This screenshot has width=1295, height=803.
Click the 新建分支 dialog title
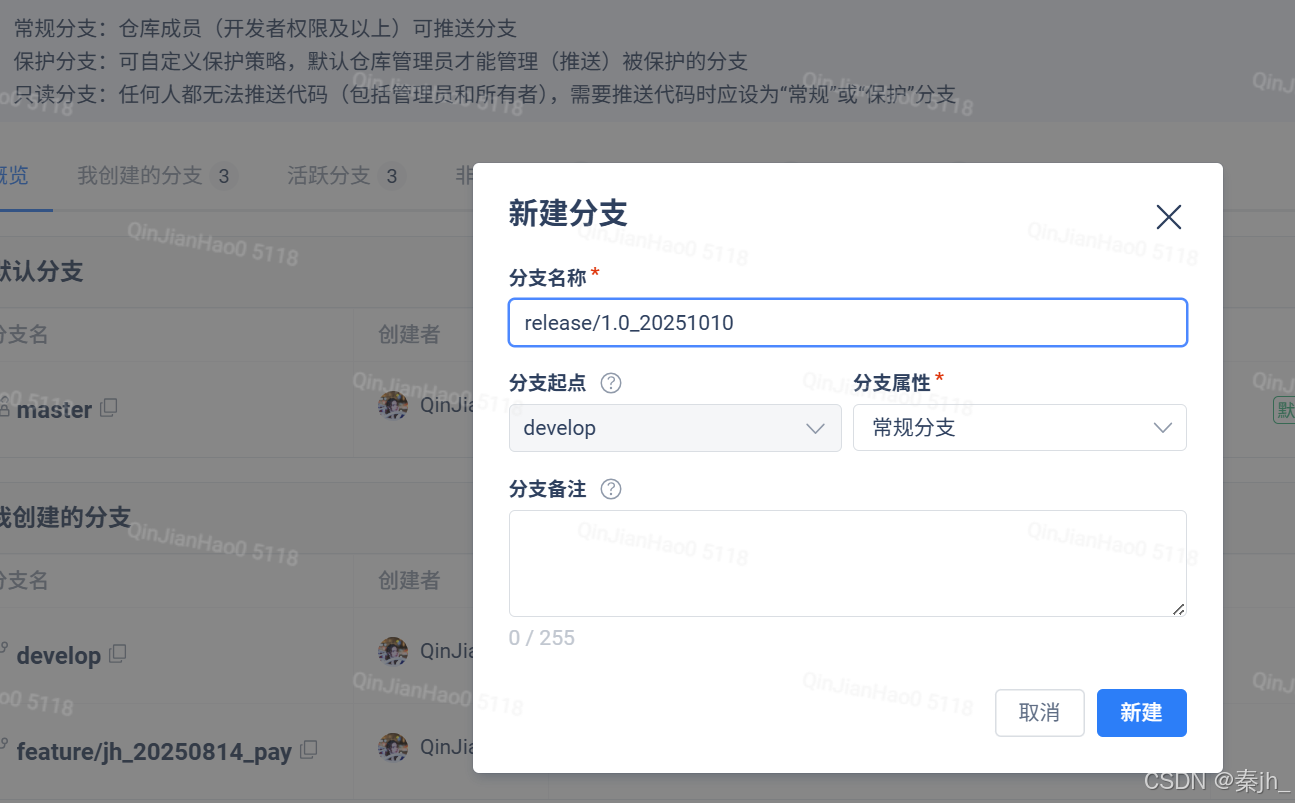coord(568,213)
